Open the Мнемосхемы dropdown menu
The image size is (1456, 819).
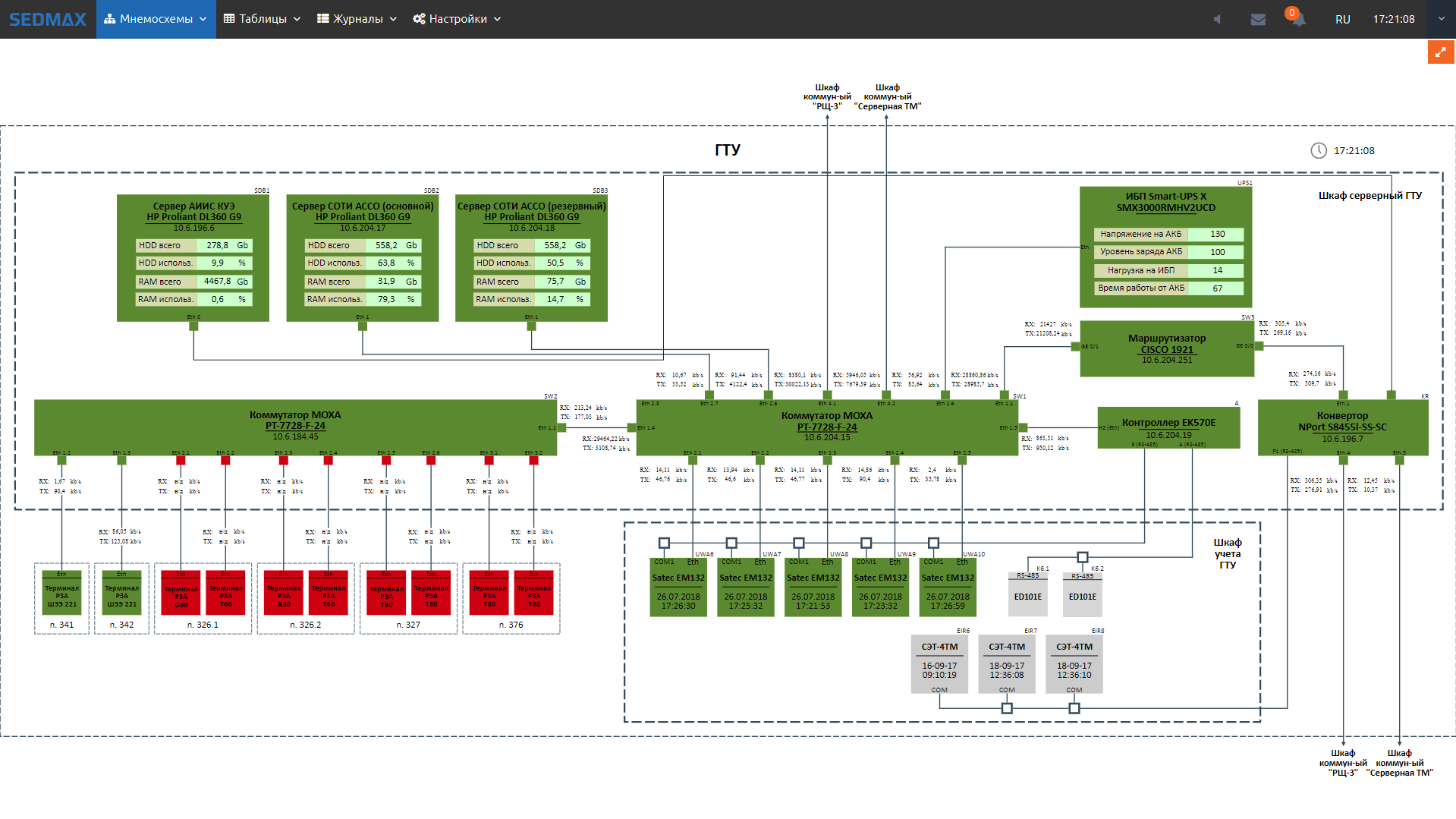point(156,19)
